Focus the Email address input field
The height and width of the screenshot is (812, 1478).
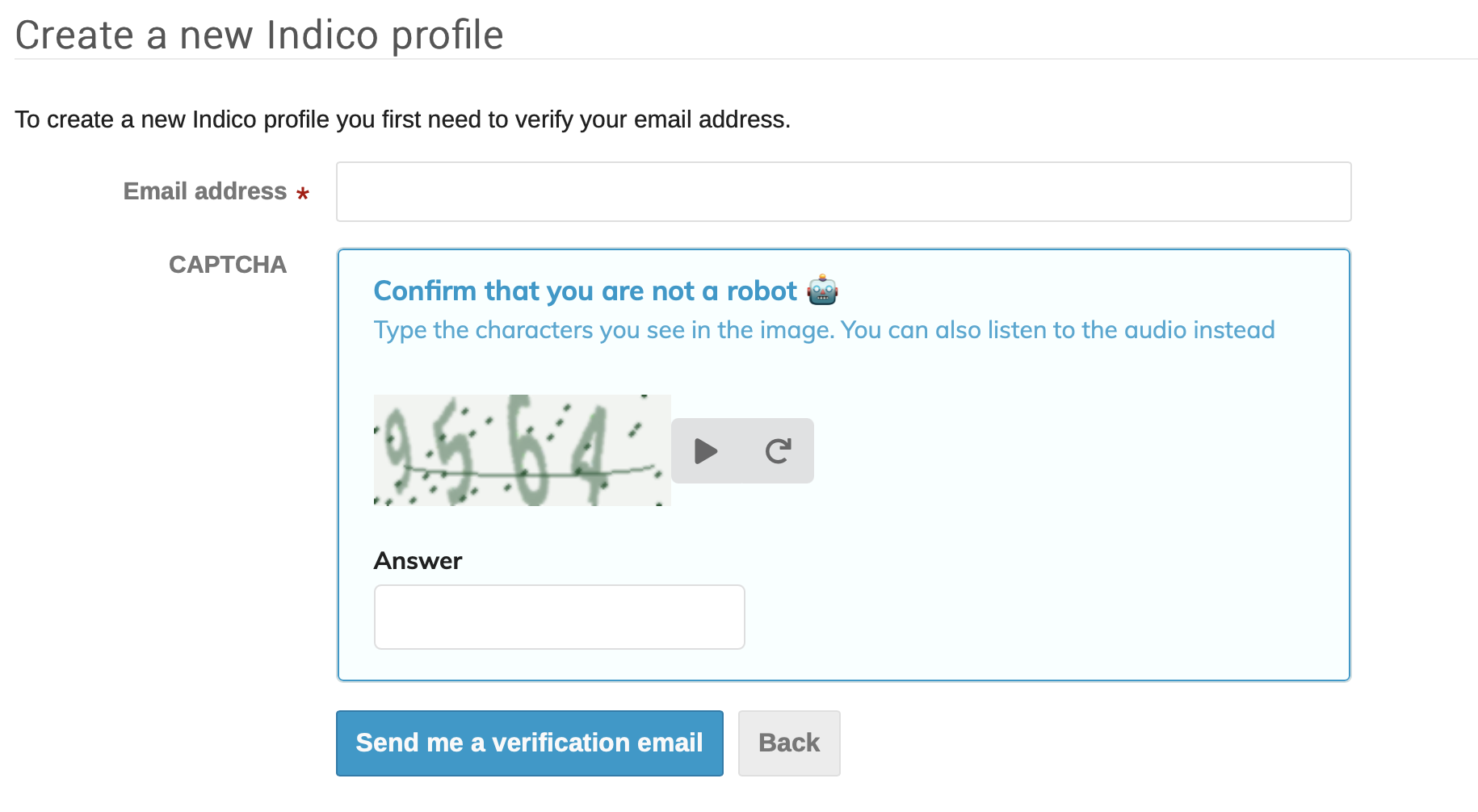[x=843, y=192]
